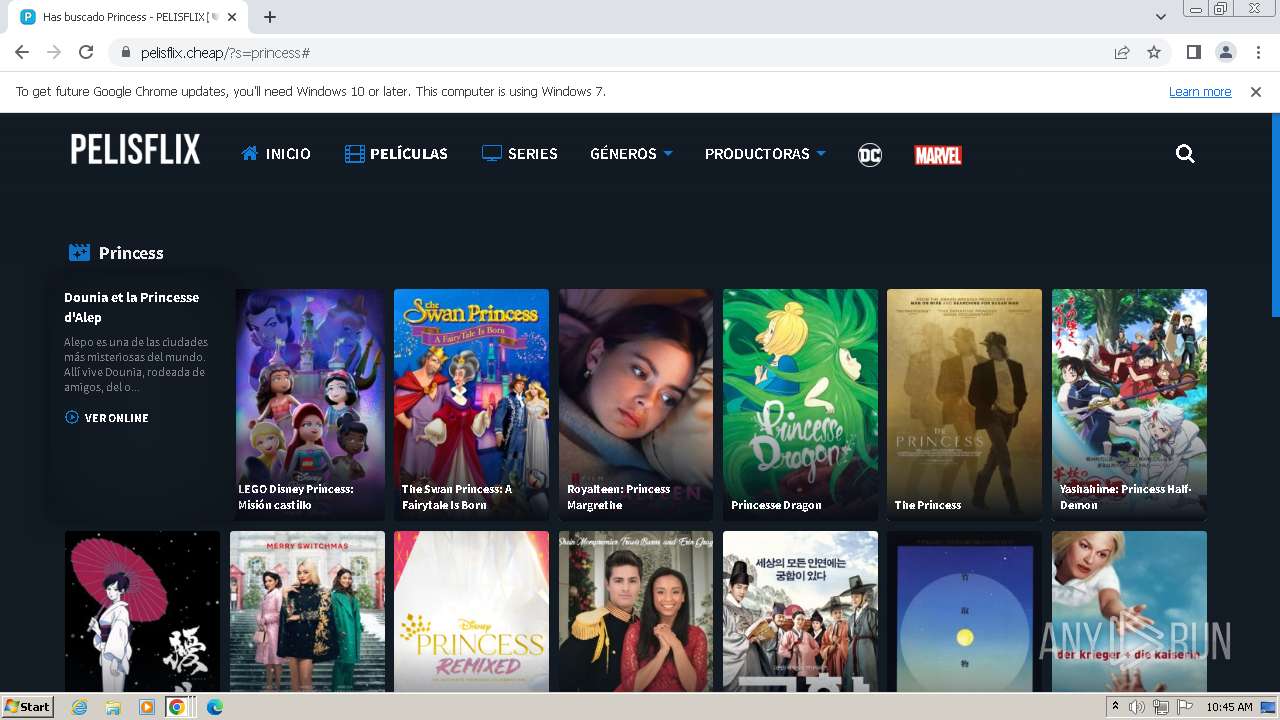Launch Microsoft Edge from taskbar

tap(214, 707)
